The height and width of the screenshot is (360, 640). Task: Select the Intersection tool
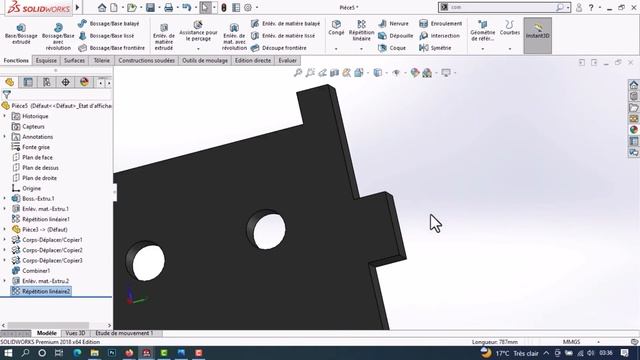tap(439, 36)
